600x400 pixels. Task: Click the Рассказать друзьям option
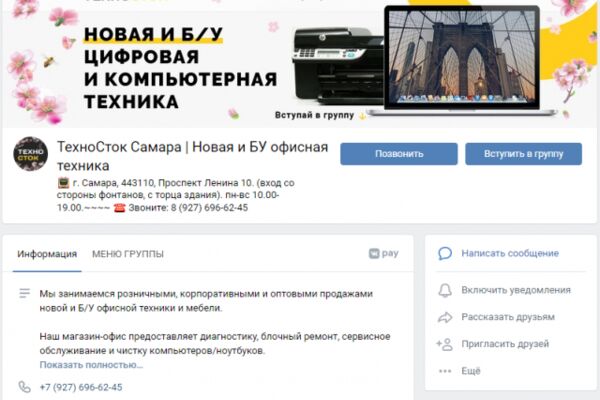[x=508, y=317]
